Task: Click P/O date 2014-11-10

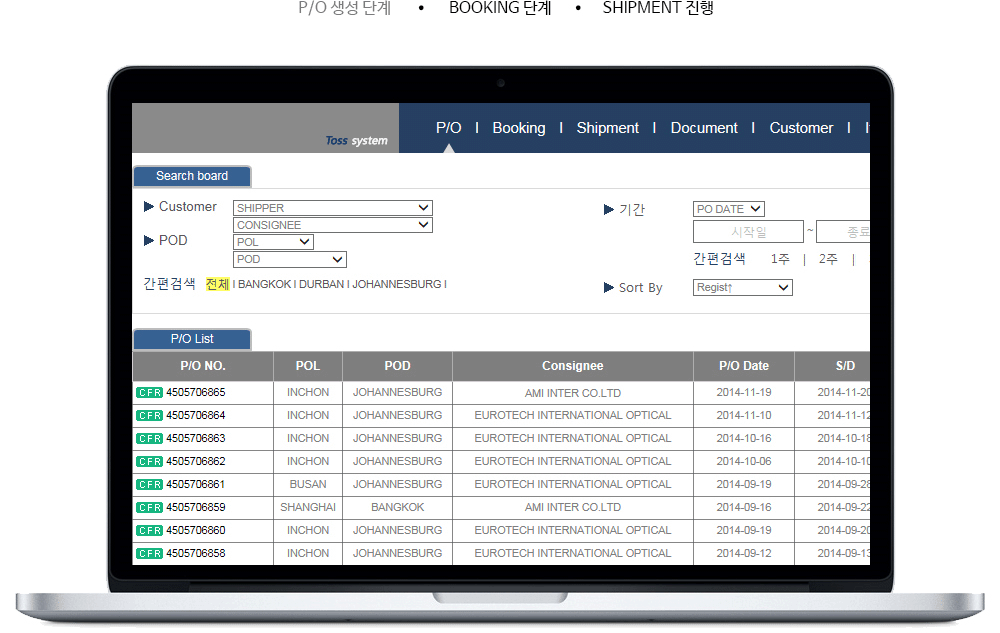Action: click(744, 416)
